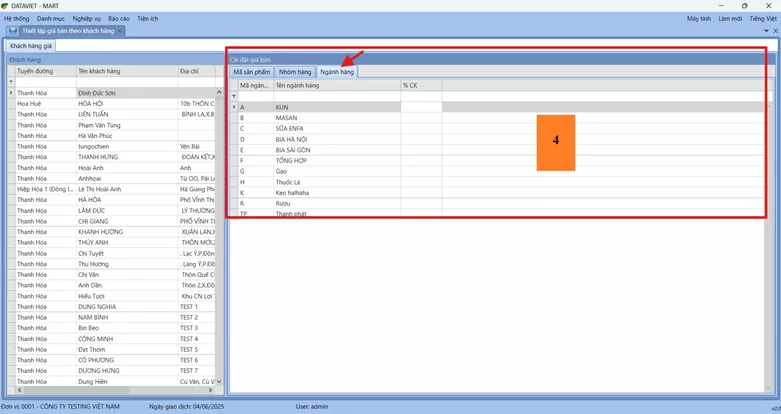Image resolution: width=781 pixels, height=414 pixels.
Task: Switch to the Nhóm hàng tab
Action: (295, 72)
